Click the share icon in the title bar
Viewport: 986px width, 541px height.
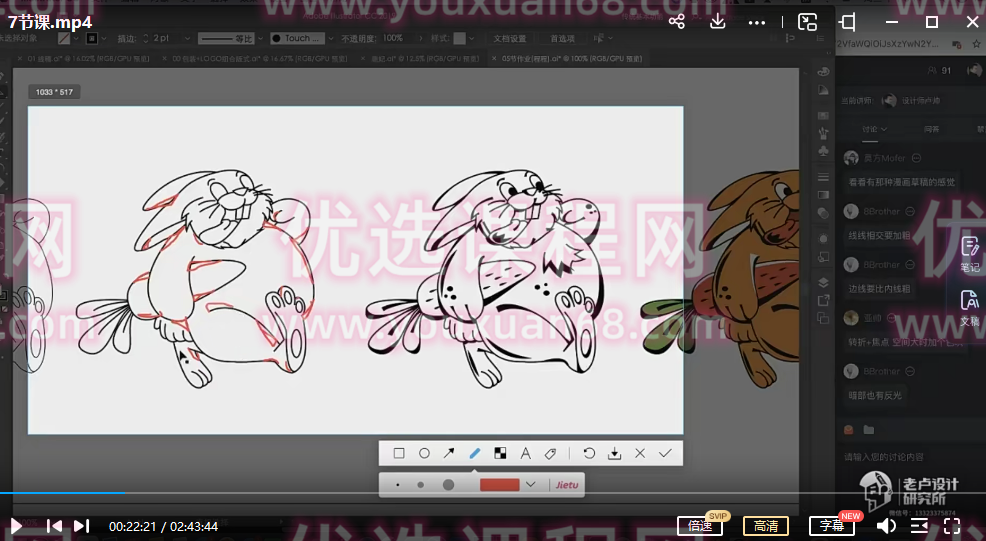pyautogui.click(x=677, y=22)
